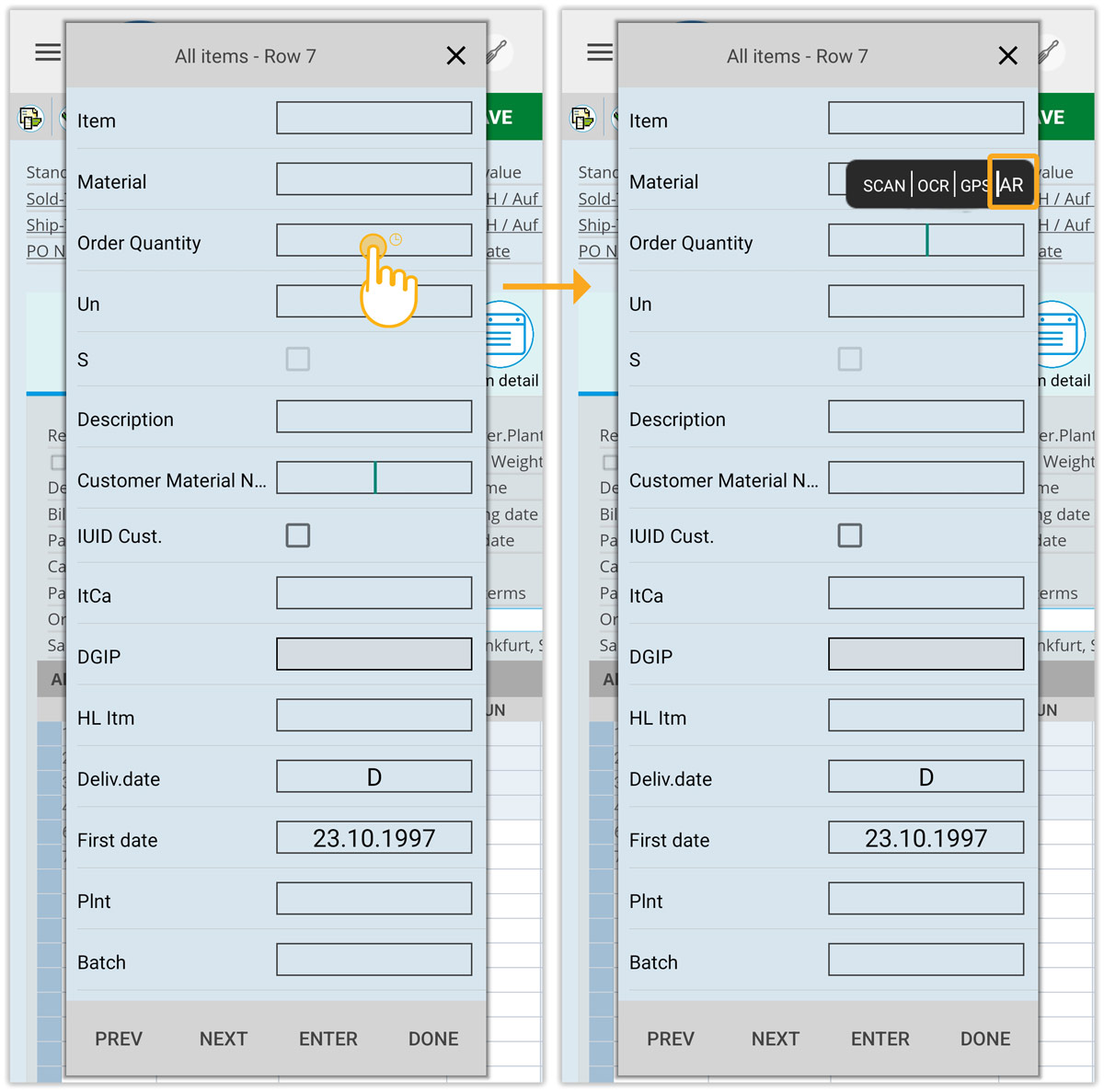Open hamburger menu on the left screen
The image size is (1104, 1092).
coord(48,52)
